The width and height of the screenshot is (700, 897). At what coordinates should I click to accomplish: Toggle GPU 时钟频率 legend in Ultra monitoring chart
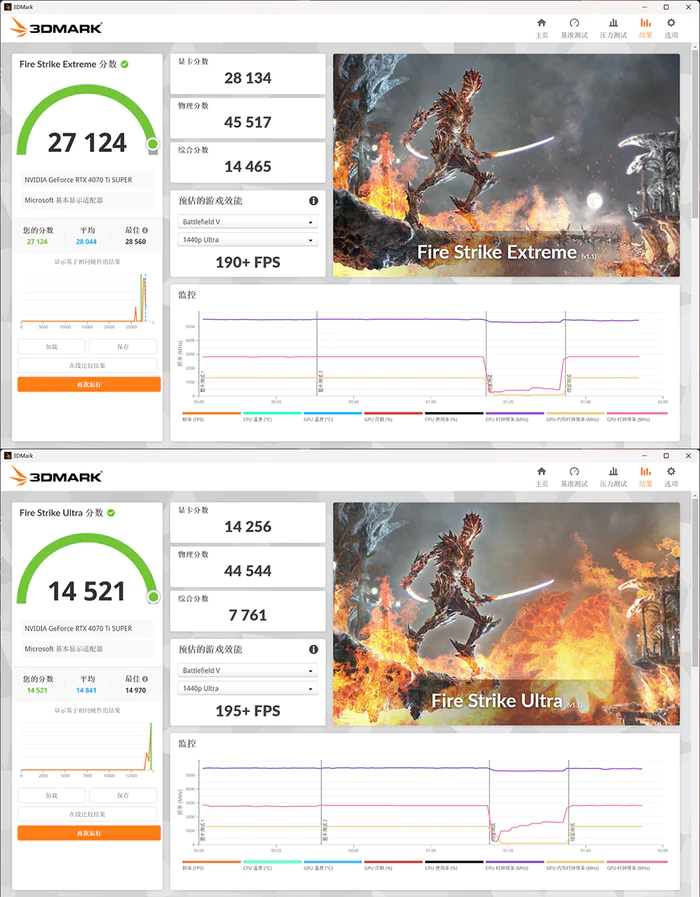(x=637, y=865)
